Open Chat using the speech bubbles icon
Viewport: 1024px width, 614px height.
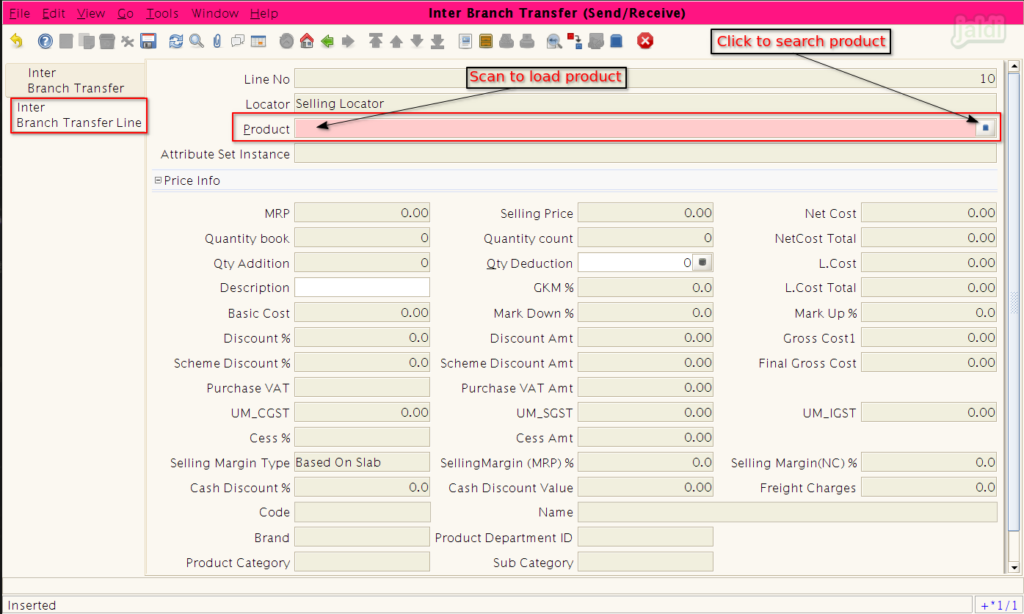pyautogui.click(x=238, y=41)
